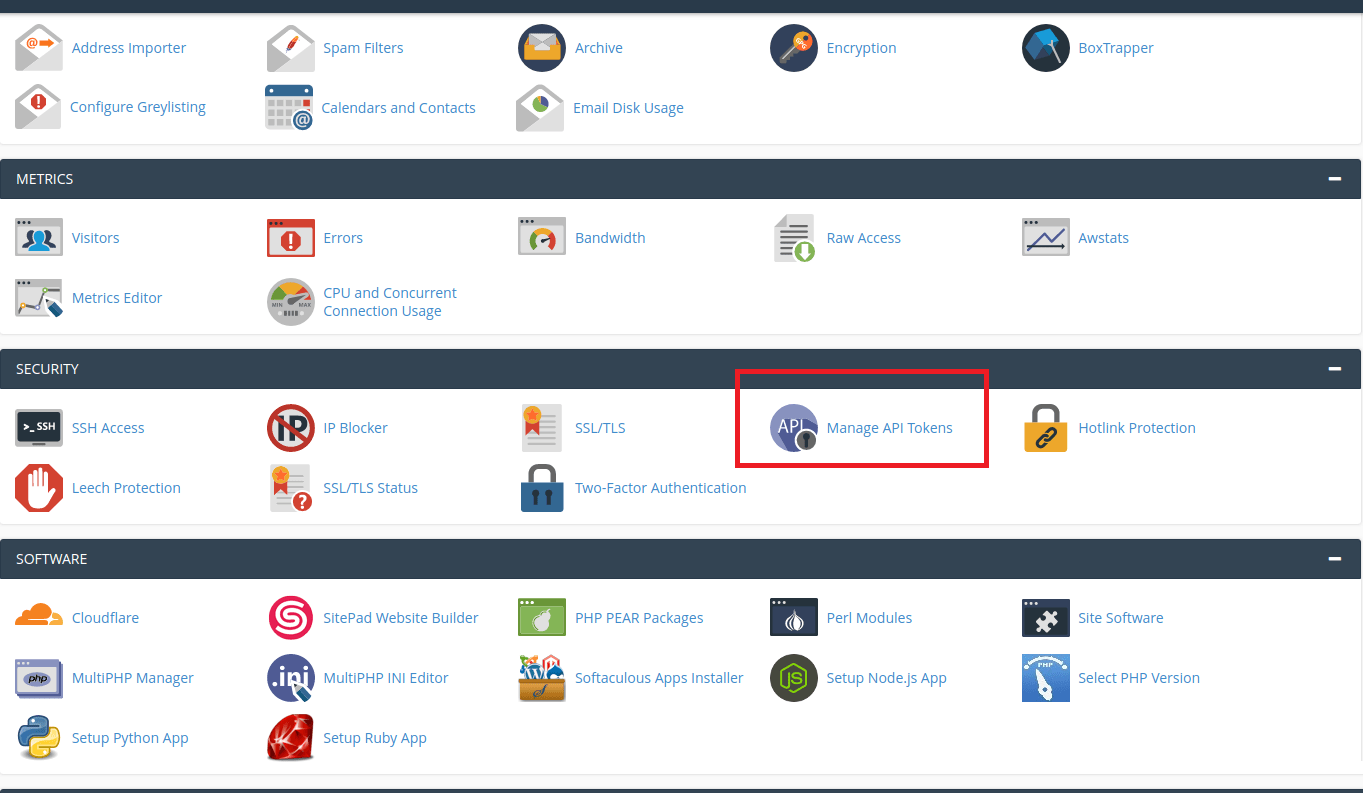Click the Email Disk Usage link
The image size is (1363, 793).
tap(628, 108)
